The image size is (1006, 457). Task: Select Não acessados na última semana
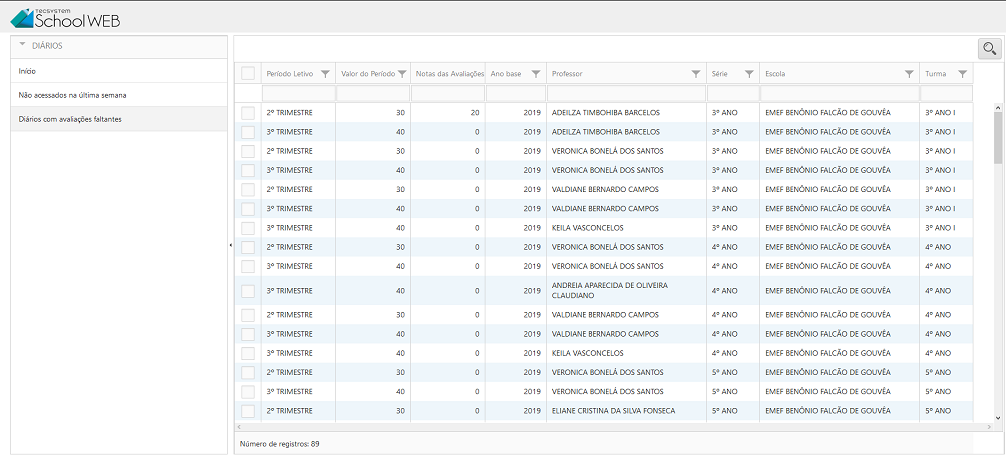coord(72,95)
